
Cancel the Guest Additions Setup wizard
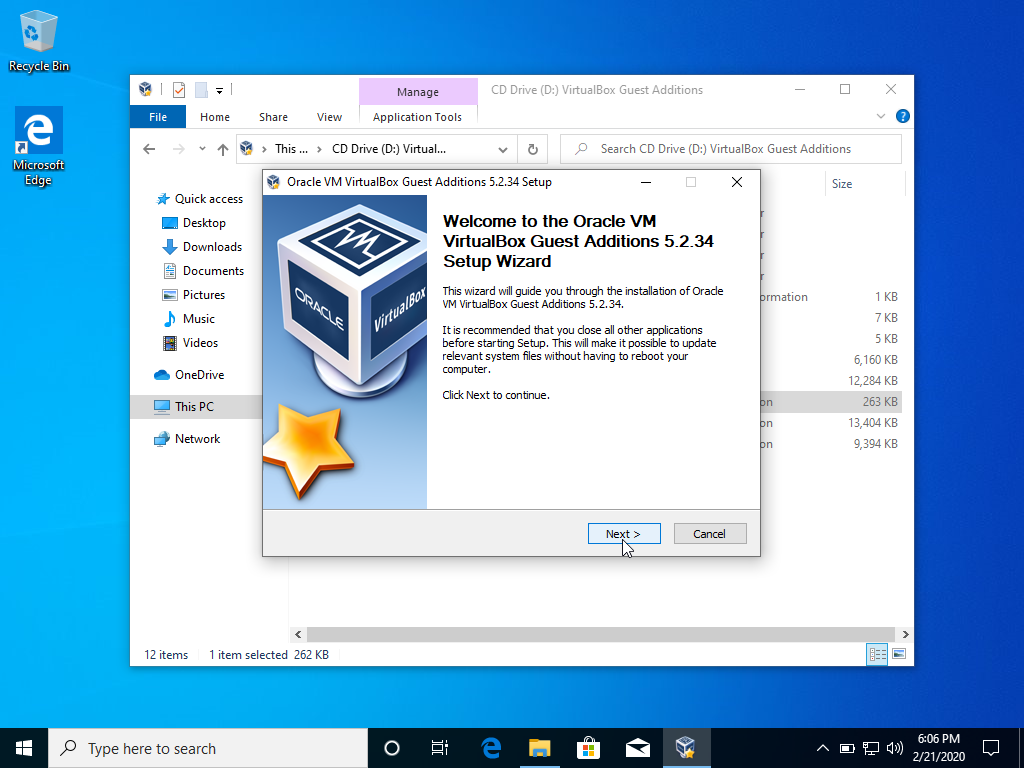(x=710, y=534)
